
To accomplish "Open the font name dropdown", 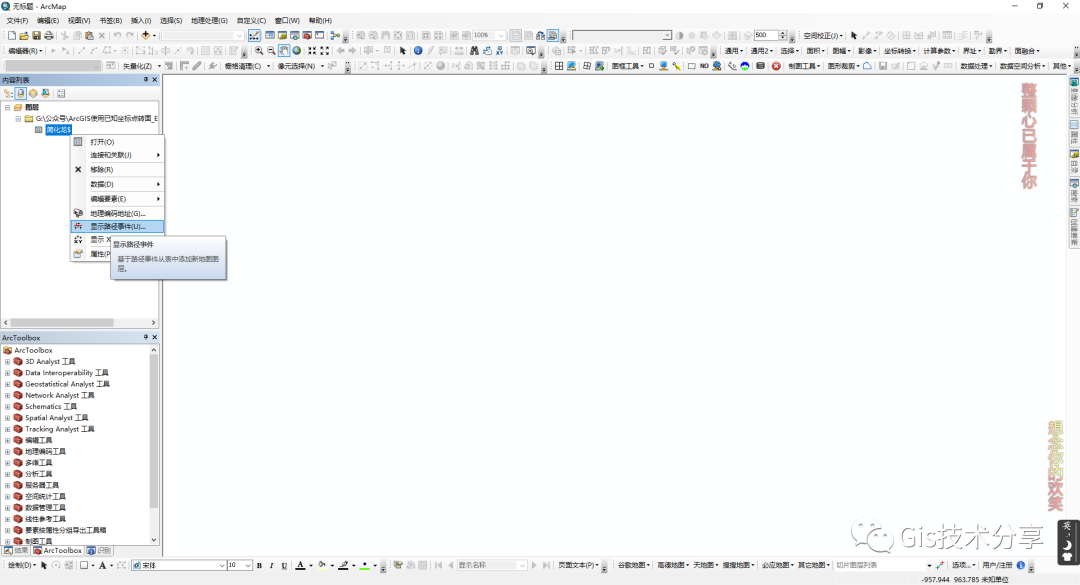I will 222,566.
